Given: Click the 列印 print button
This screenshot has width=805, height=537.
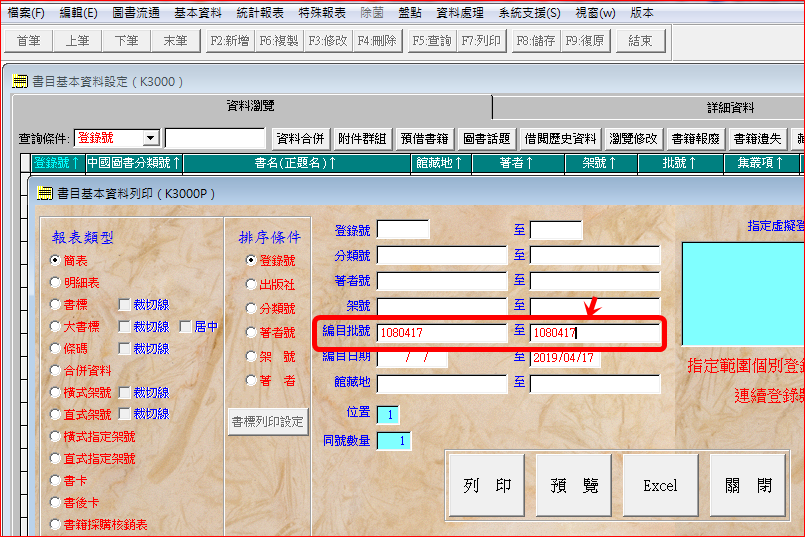Looking at the screenshot, I should click(487, 485).
